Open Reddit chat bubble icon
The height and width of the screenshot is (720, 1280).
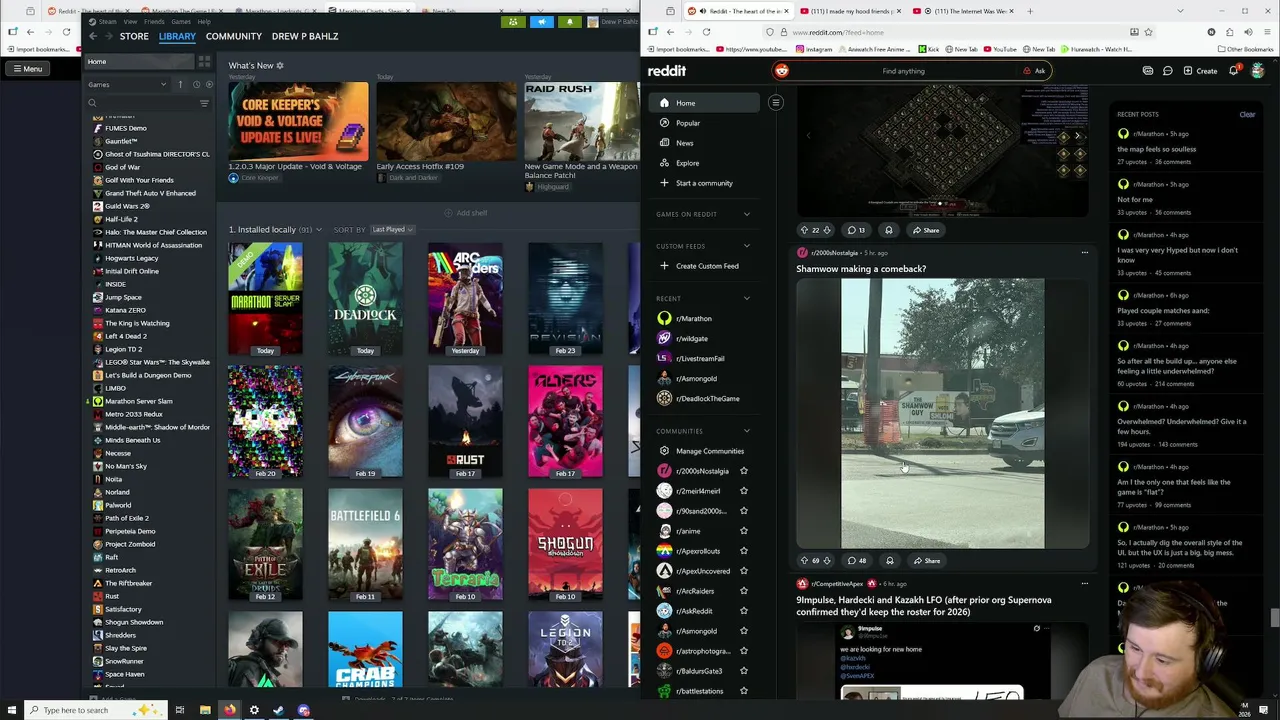click(x=1167, y=71)
